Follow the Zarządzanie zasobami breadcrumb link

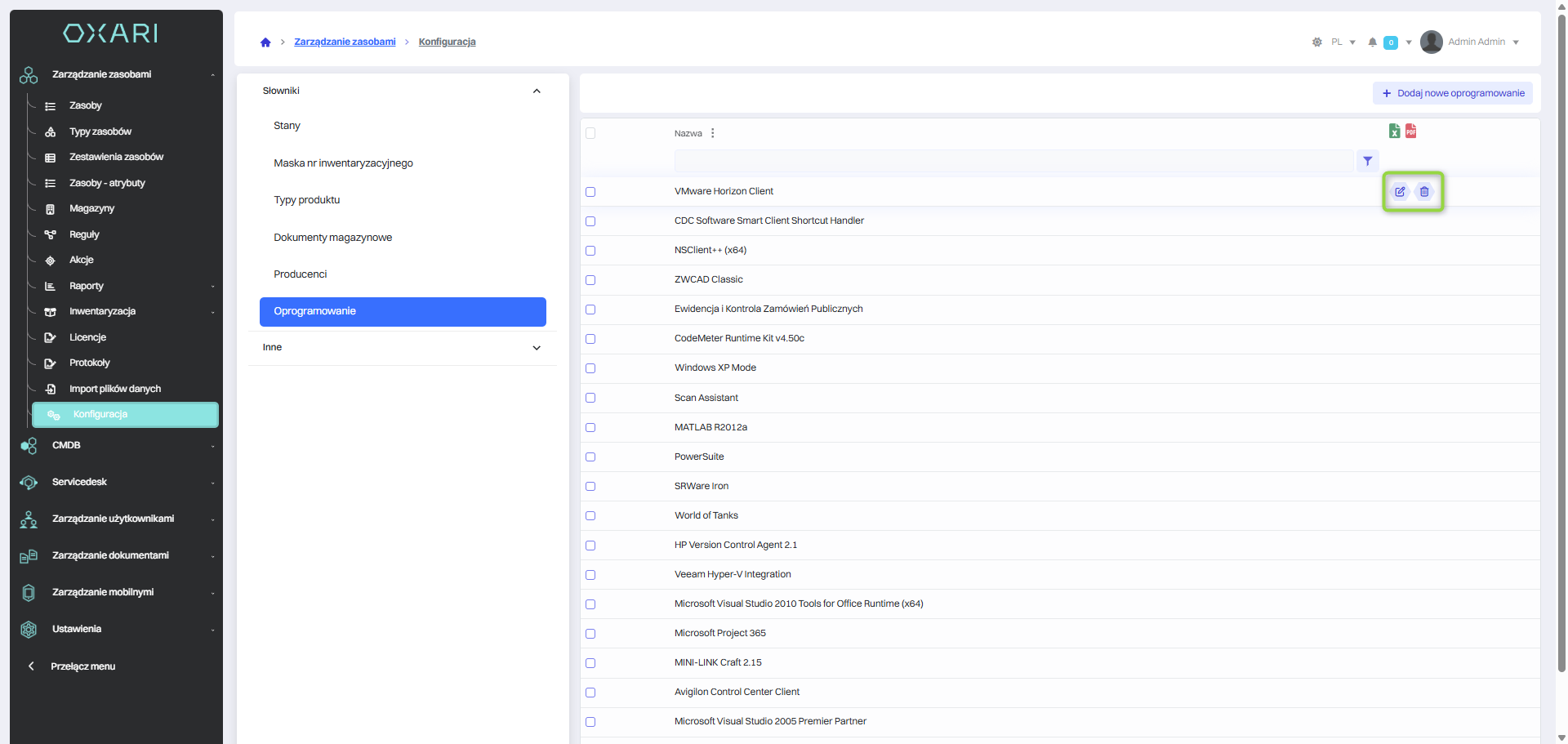click(345, 42)
